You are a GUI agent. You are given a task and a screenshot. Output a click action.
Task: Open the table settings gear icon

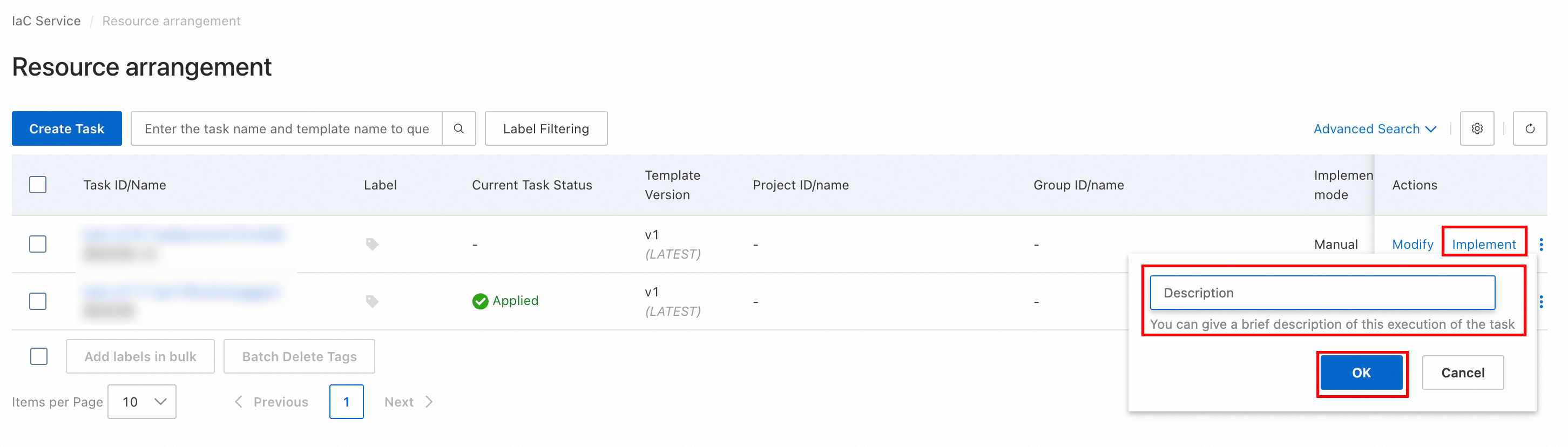tap(1477, 128)
